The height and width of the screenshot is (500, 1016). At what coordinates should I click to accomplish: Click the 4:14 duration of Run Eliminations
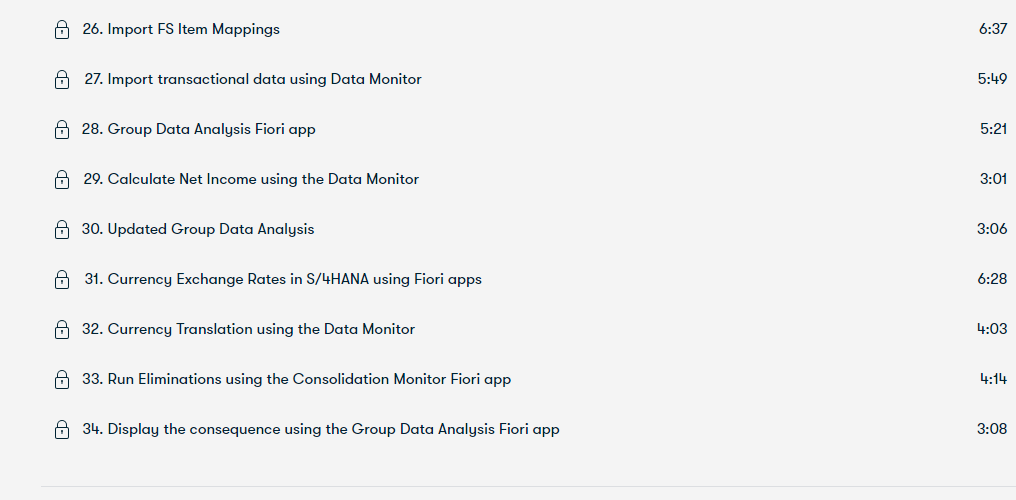click(x=993, y=379)
